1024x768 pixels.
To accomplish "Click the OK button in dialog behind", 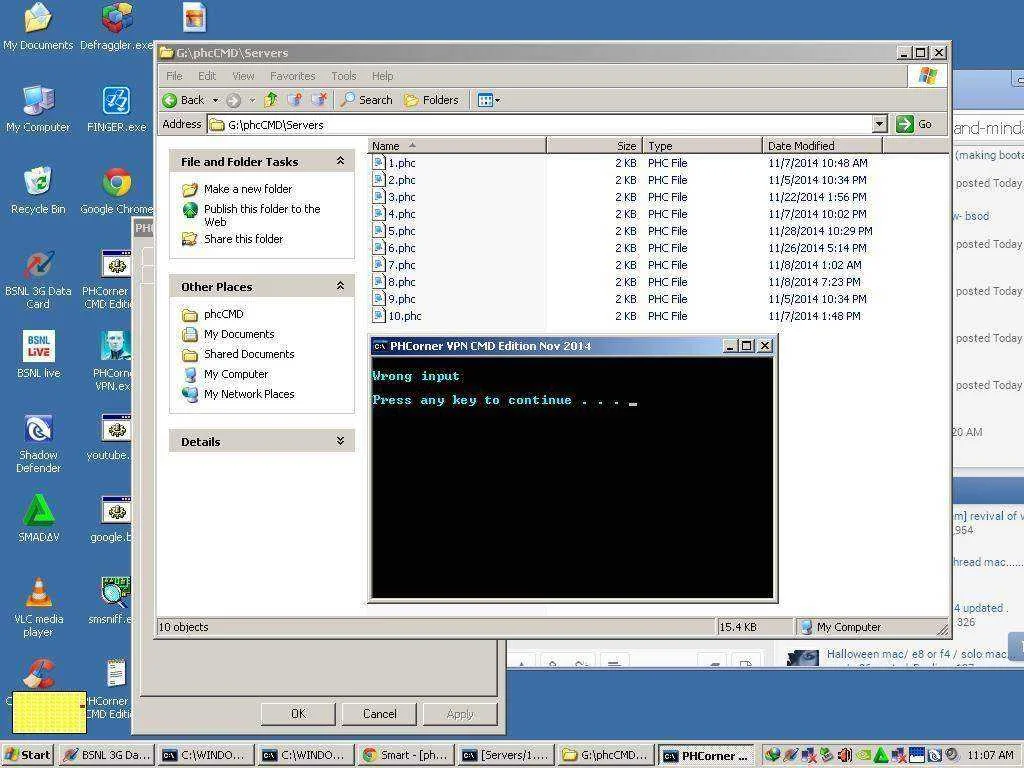I will [x=298, y=714].
